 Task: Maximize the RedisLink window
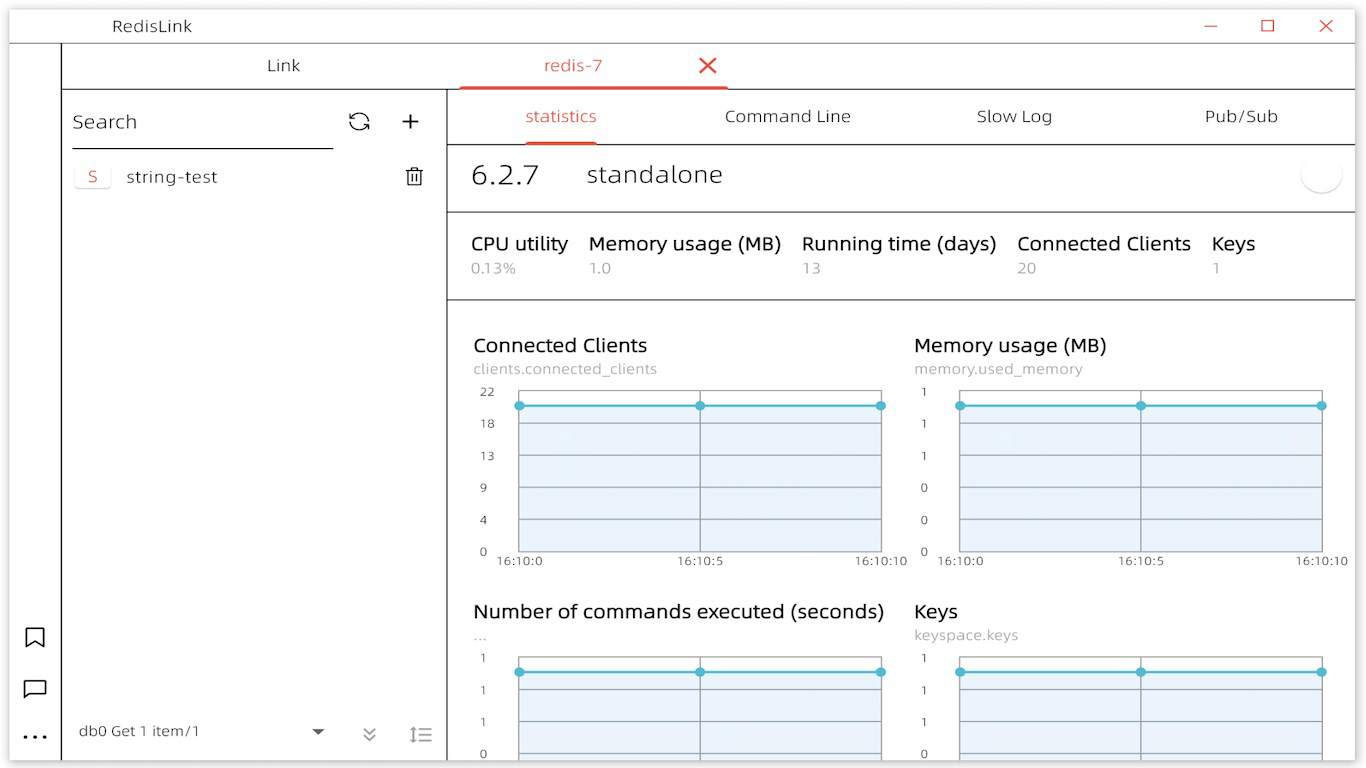1268,26
